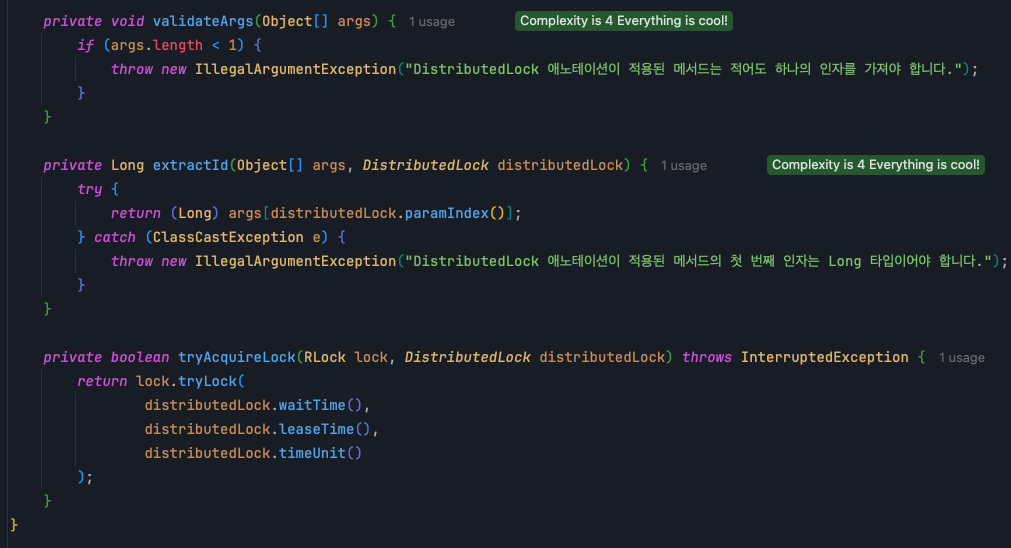The image size is (1011, 548).
Task: Click the 'lock.tryLock(' call
Action: (190, 382)
